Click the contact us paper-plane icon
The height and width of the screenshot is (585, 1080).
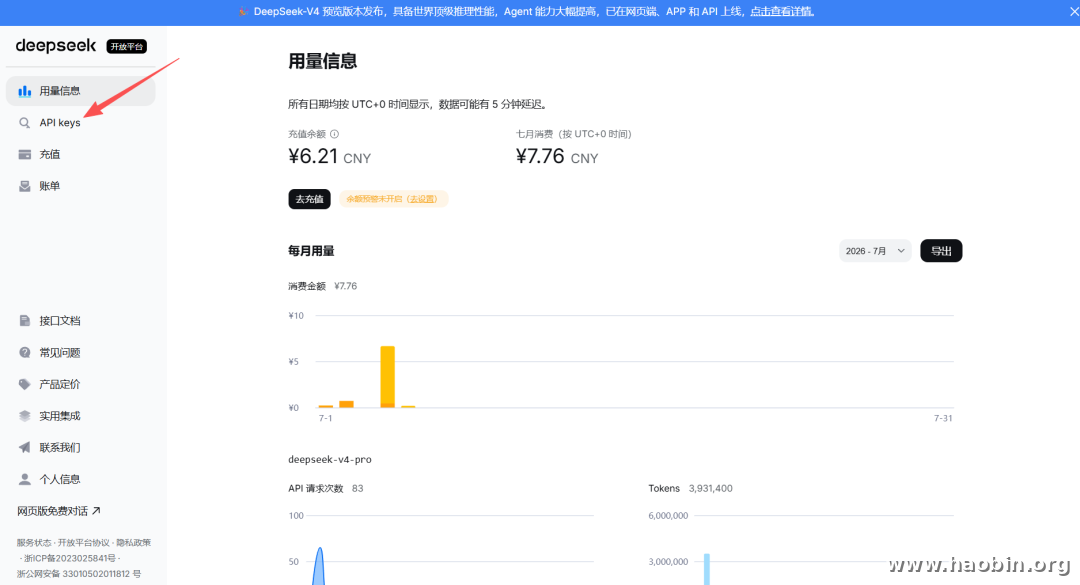[25, 447]
